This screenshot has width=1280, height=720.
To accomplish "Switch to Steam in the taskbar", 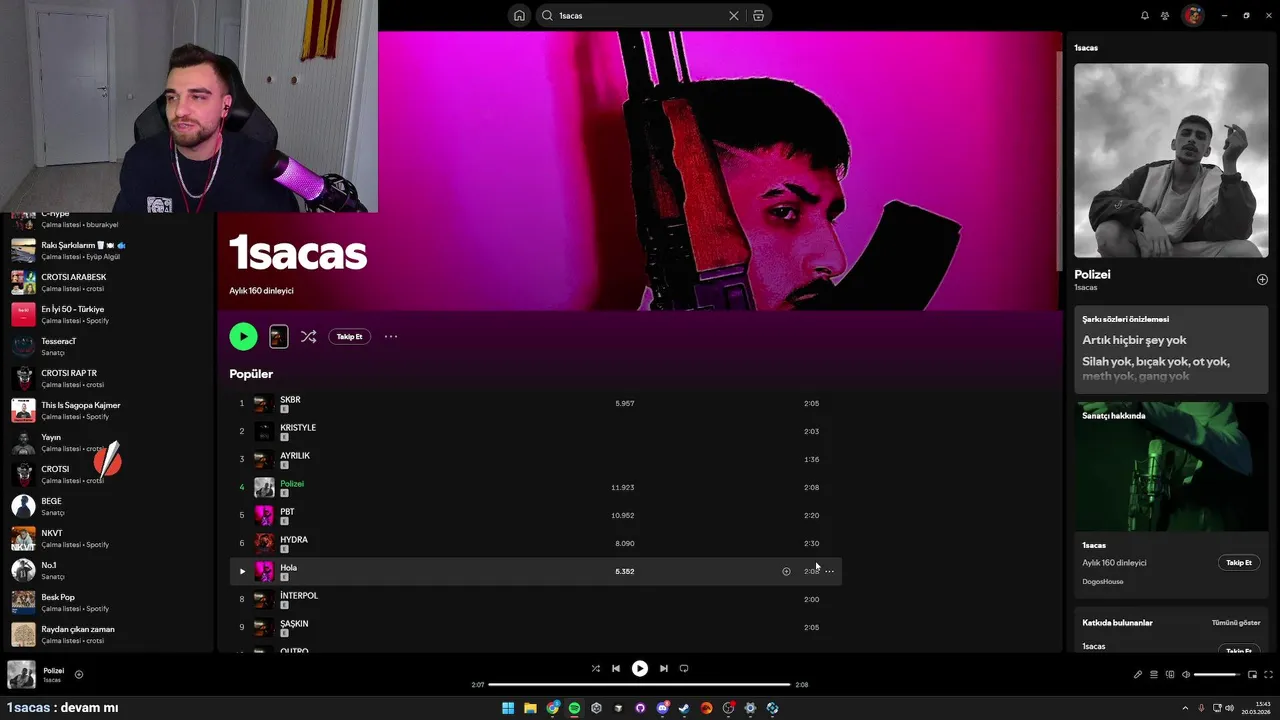I will pyautogui.click(x=684, y=708).
